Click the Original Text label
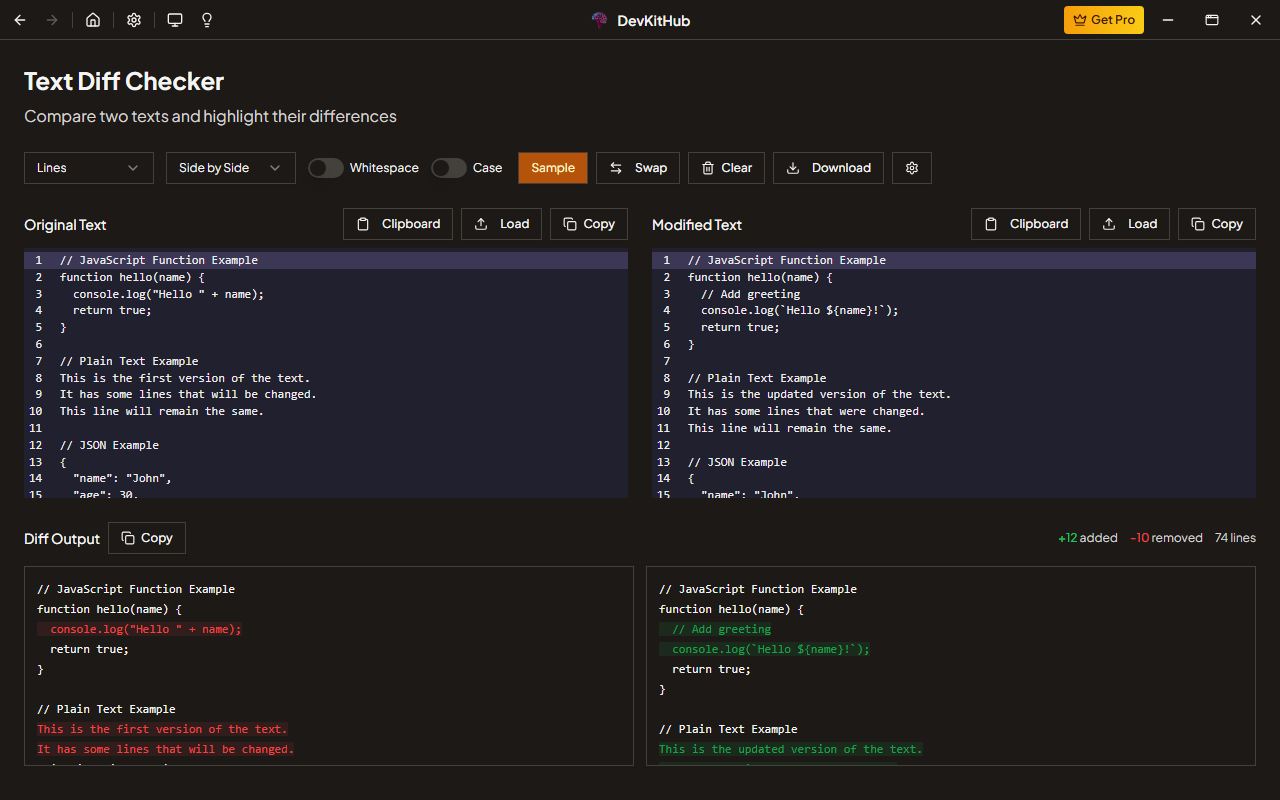This screenshot has height=800, width=1280. pyautogui.click(x=65, y=225)
